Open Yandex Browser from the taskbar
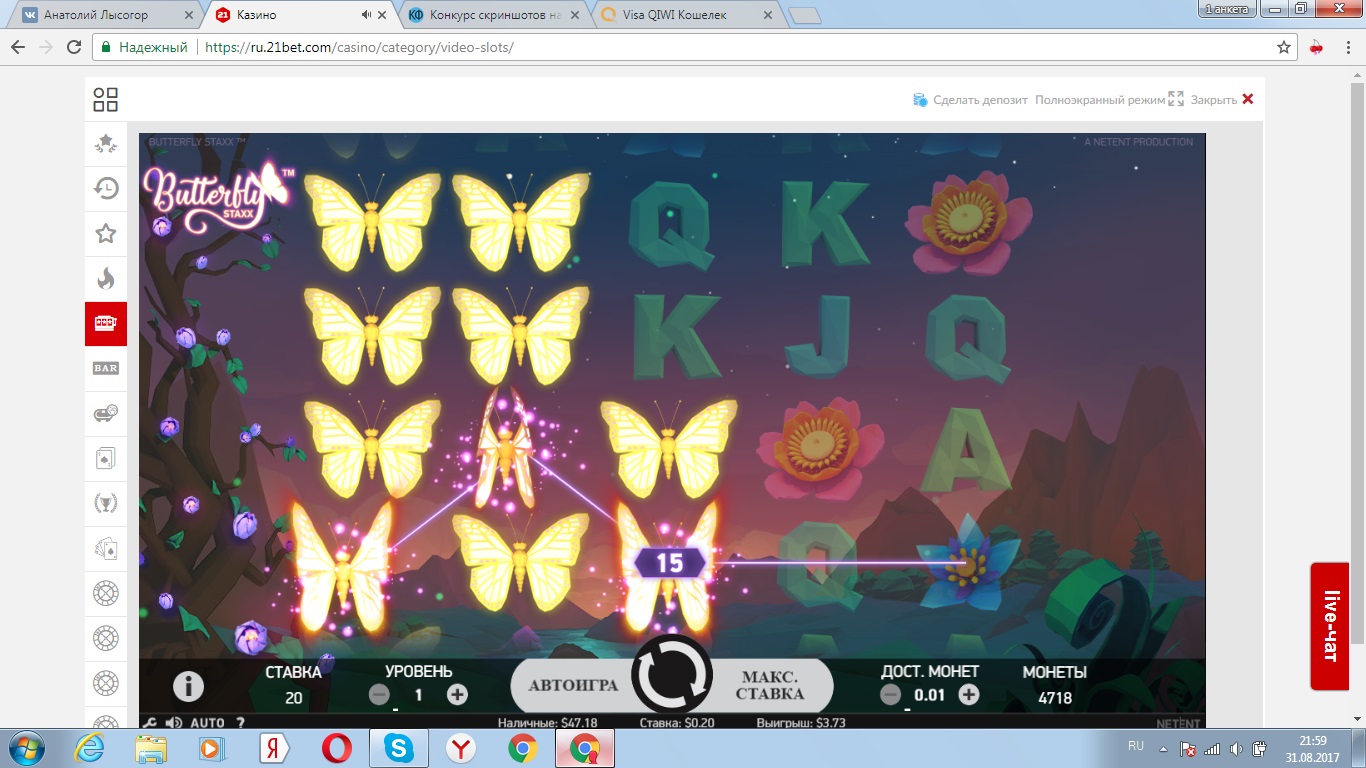 (460, 748)
